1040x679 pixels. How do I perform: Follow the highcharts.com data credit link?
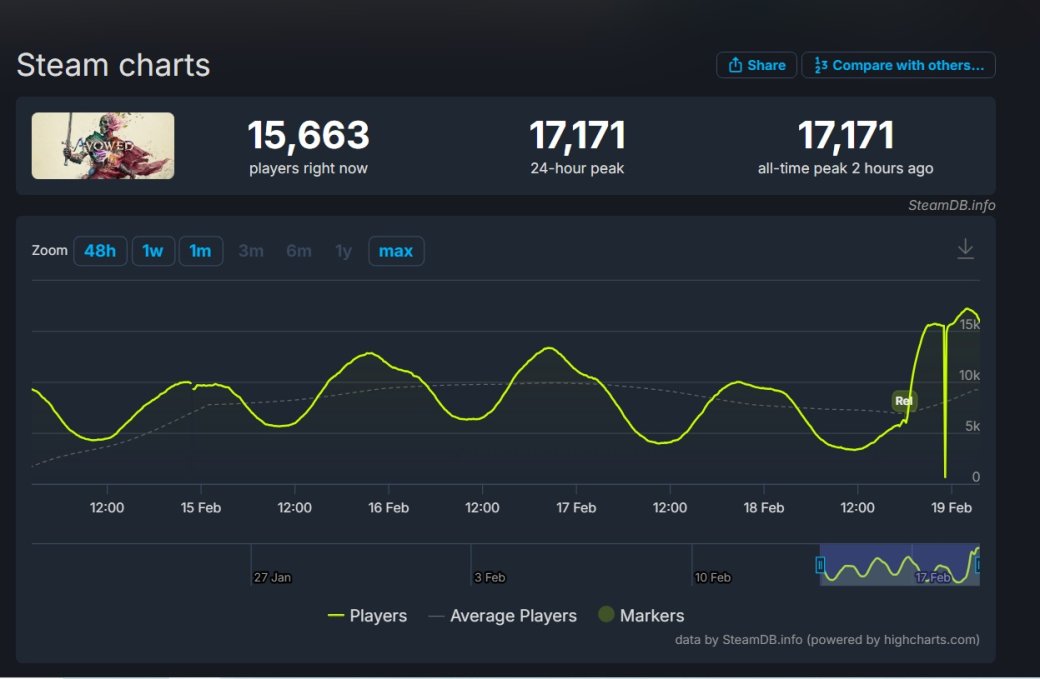pos(827,640)
